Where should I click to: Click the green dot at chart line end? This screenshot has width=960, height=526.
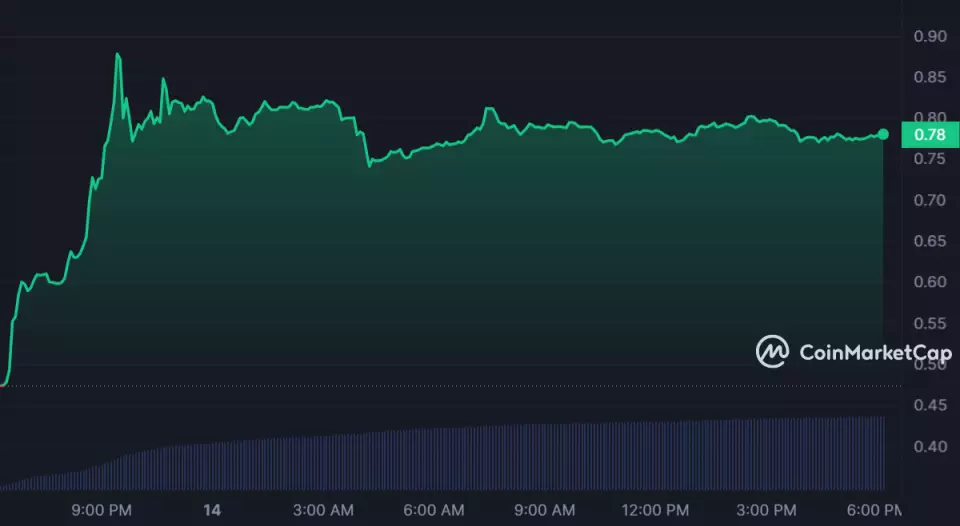(883, 134)
